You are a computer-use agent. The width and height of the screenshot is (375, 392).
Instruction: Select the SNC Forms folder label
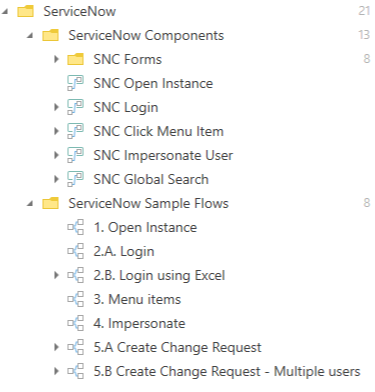pyautogui.click(x=128, y=59)
